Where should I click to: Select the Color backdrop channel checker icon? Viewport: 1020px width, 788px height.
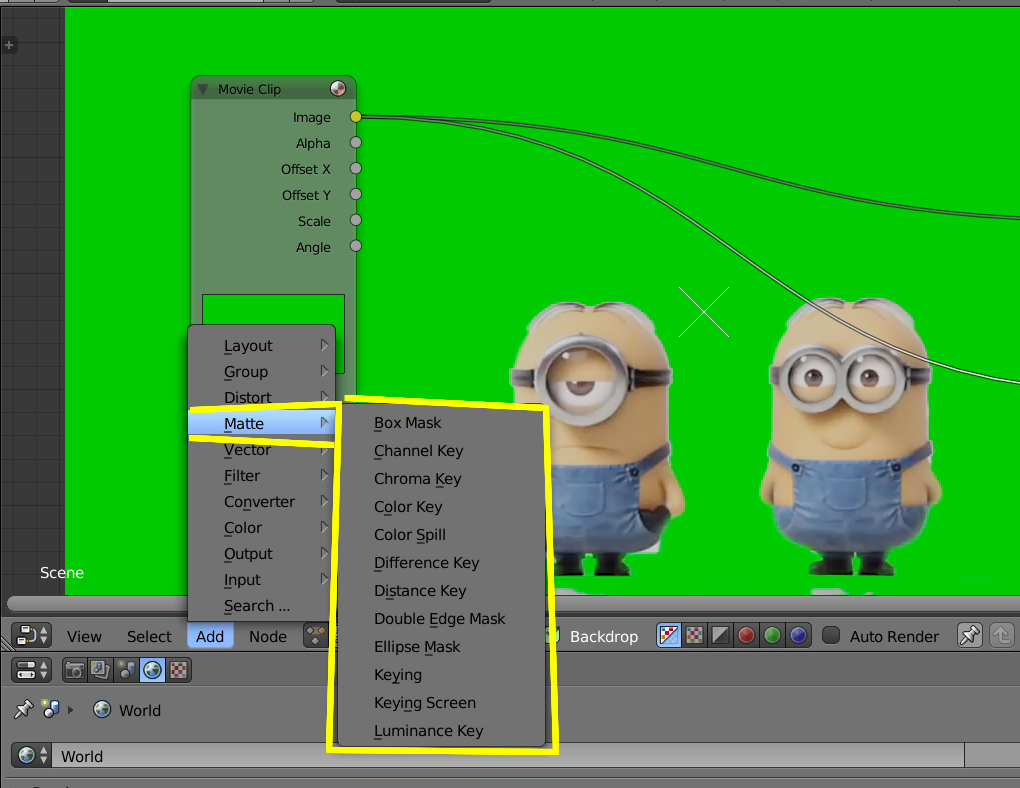(695, 635)
